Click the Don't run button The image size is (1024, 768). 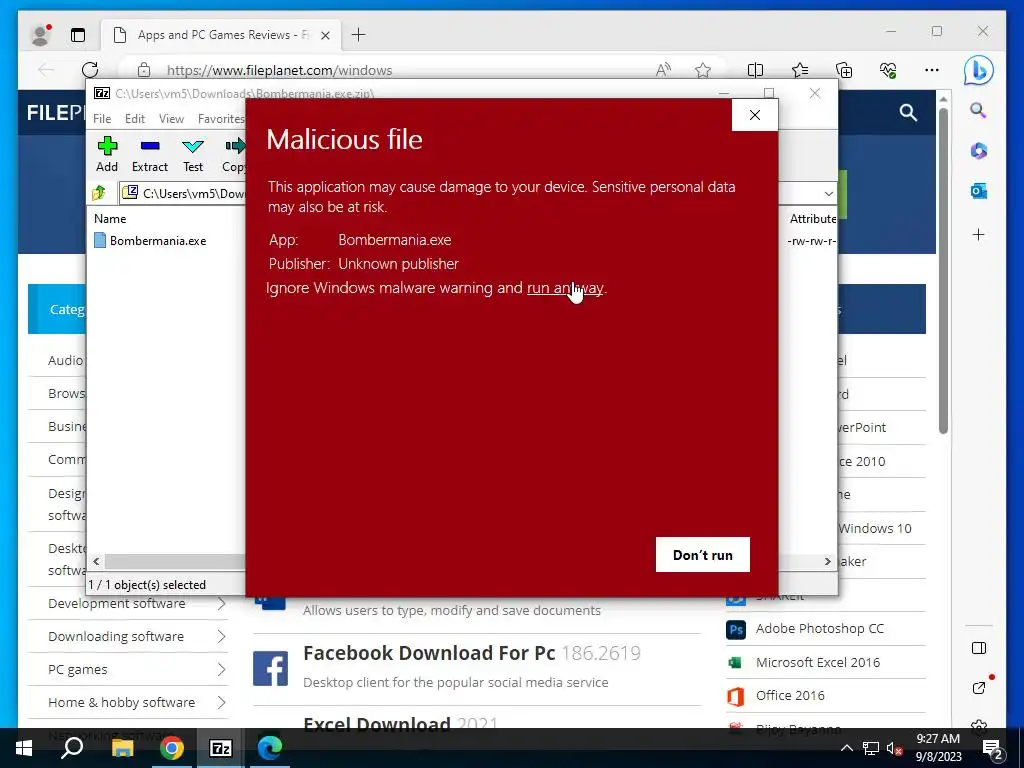703,554
